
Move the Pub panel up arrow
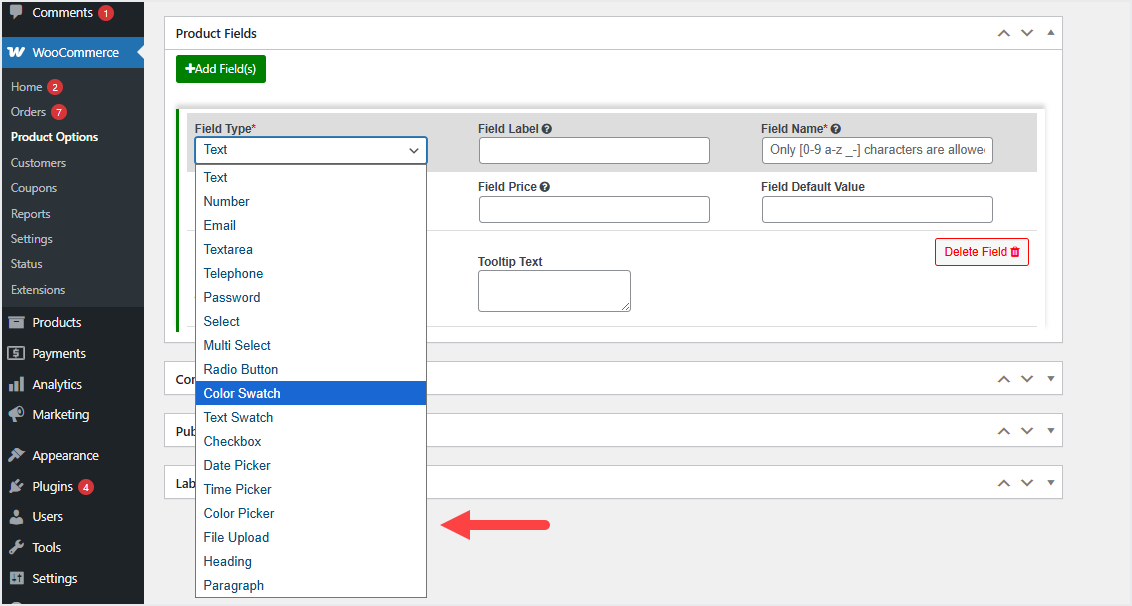point(1003,430)
